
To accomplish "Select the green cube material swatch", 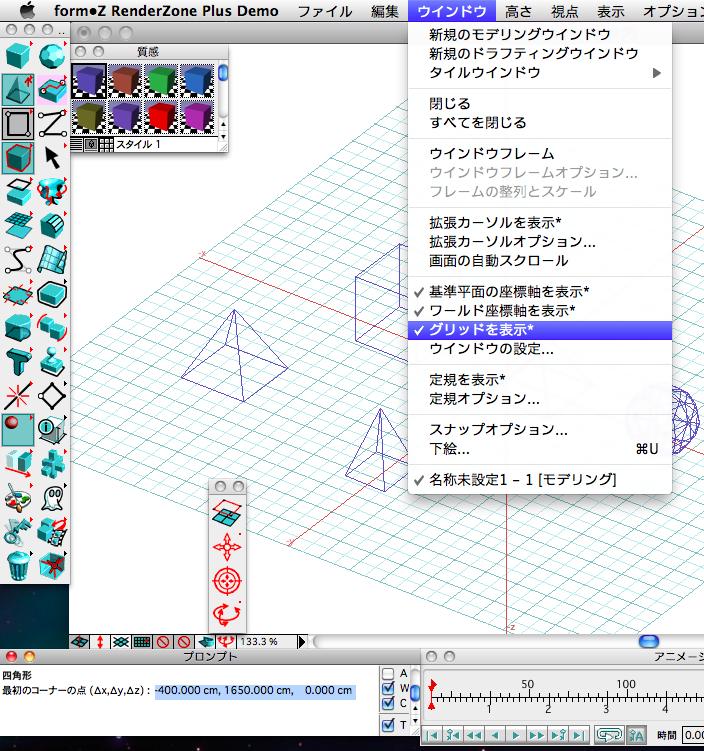I will 161,80.
